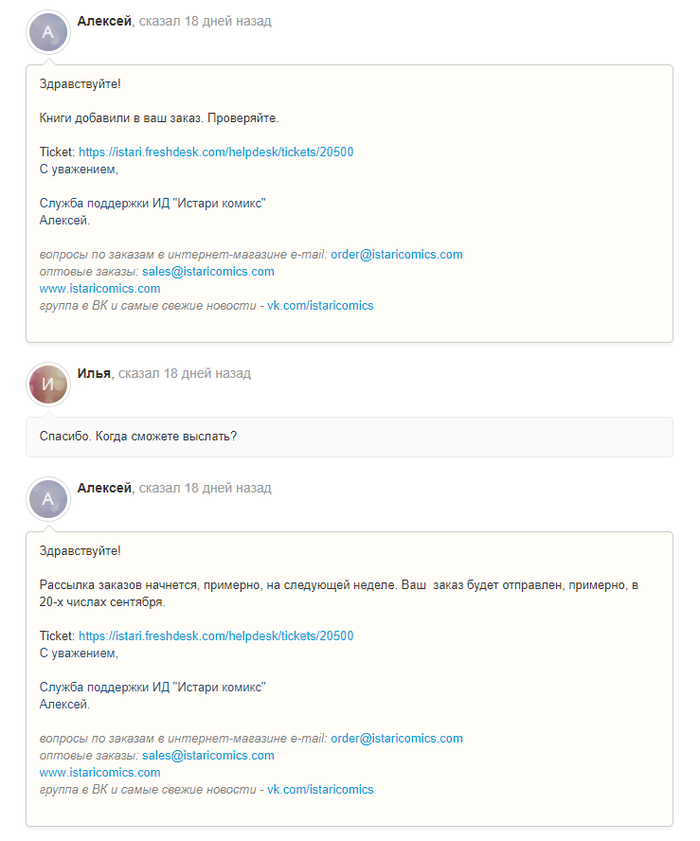
Task: Click order@istaricomics.com email in the last reply
Action: (396, 739)
